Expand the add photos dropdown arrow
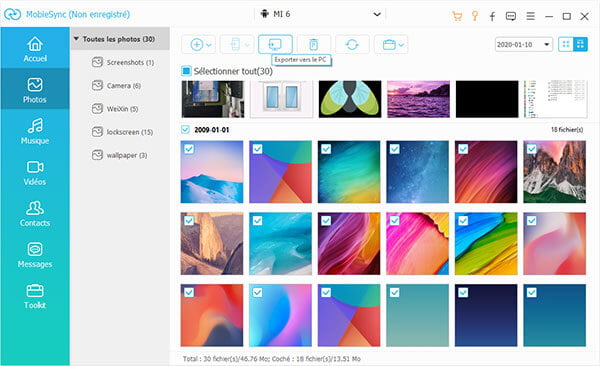Image resolution: width=600 pixels, height=366 pixels. (209, 45)
